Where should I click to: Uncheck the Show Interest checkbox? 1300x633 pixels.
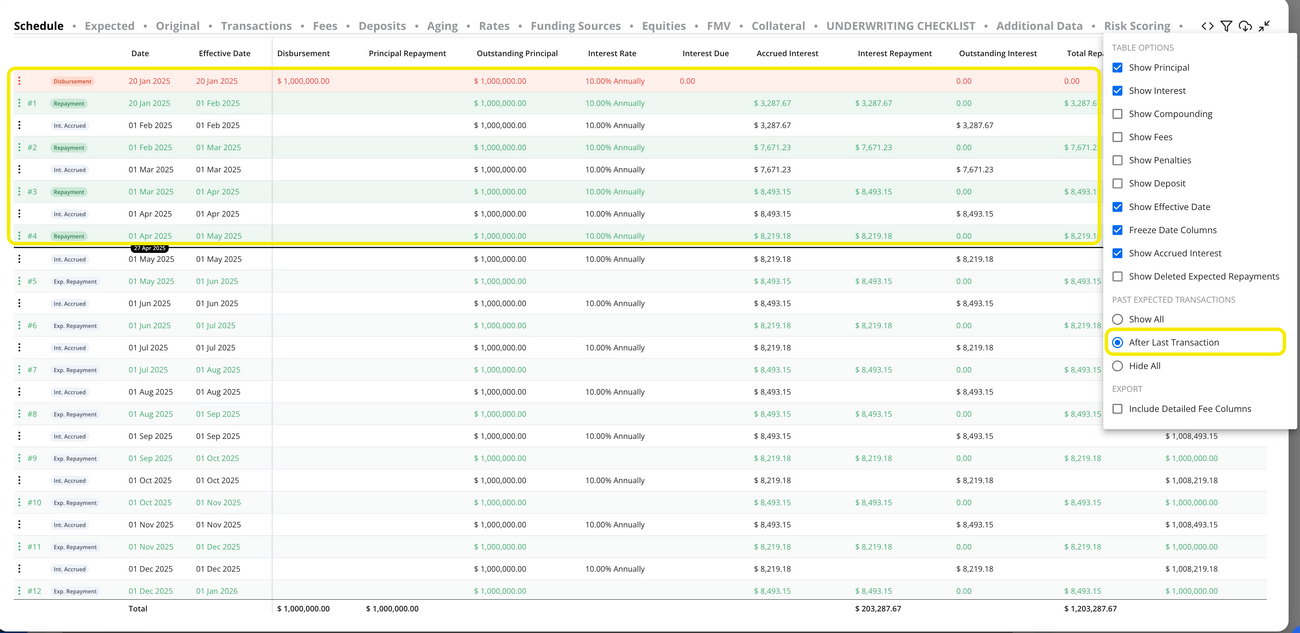tap(1118, 91)
